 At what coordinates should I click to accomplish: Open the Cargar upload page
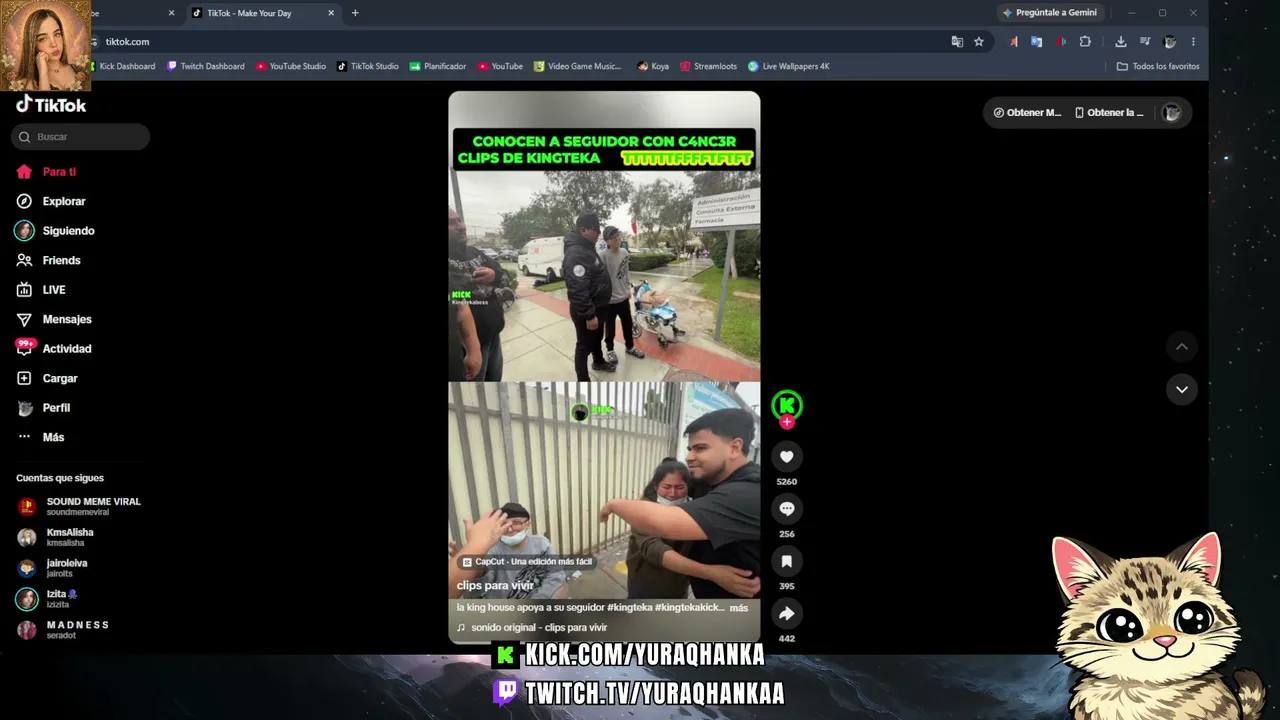click(x=46, y=378)
